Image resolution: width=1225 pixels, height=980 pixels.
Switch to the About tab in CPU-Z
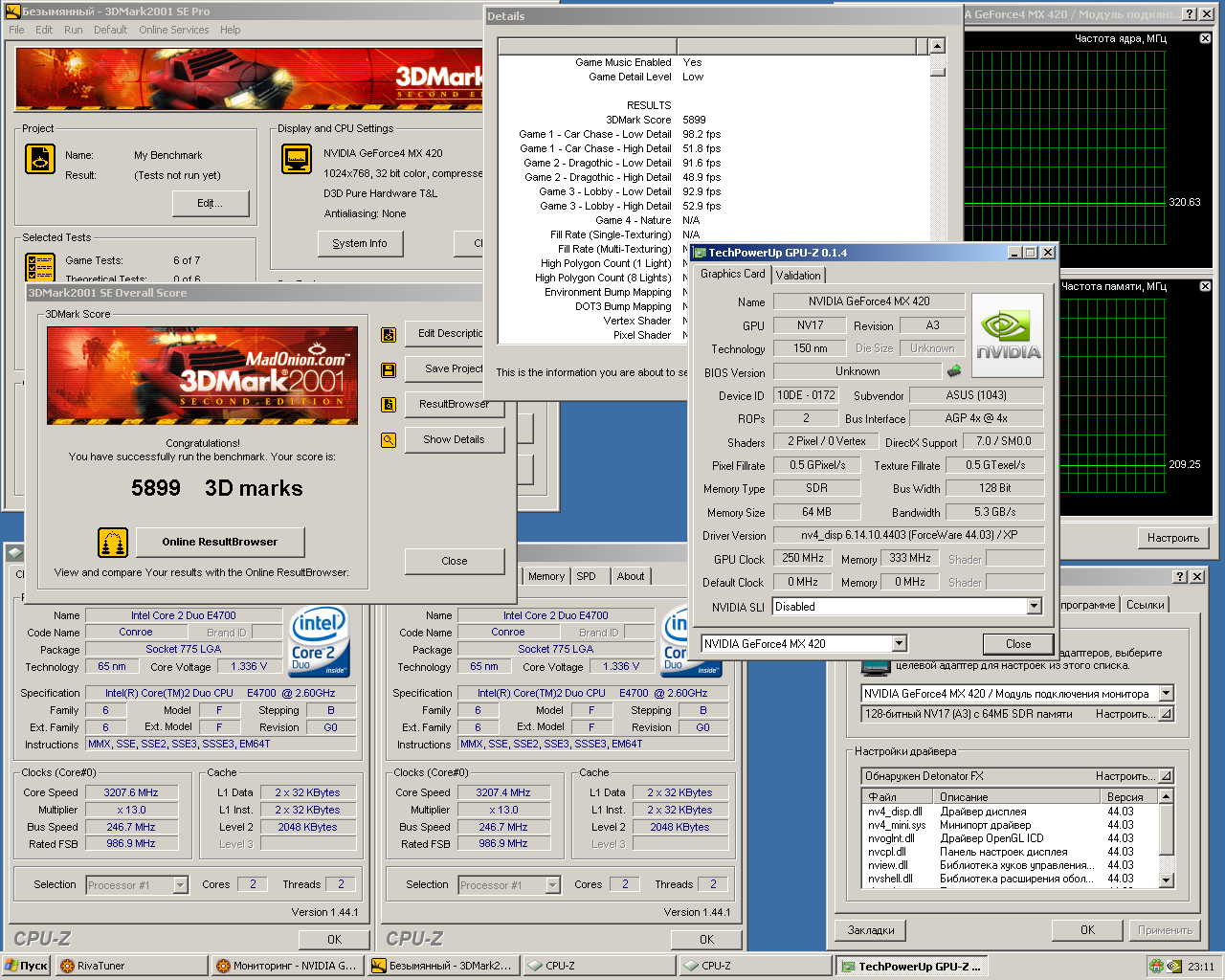pyautogui.click(x=630, y=576)
